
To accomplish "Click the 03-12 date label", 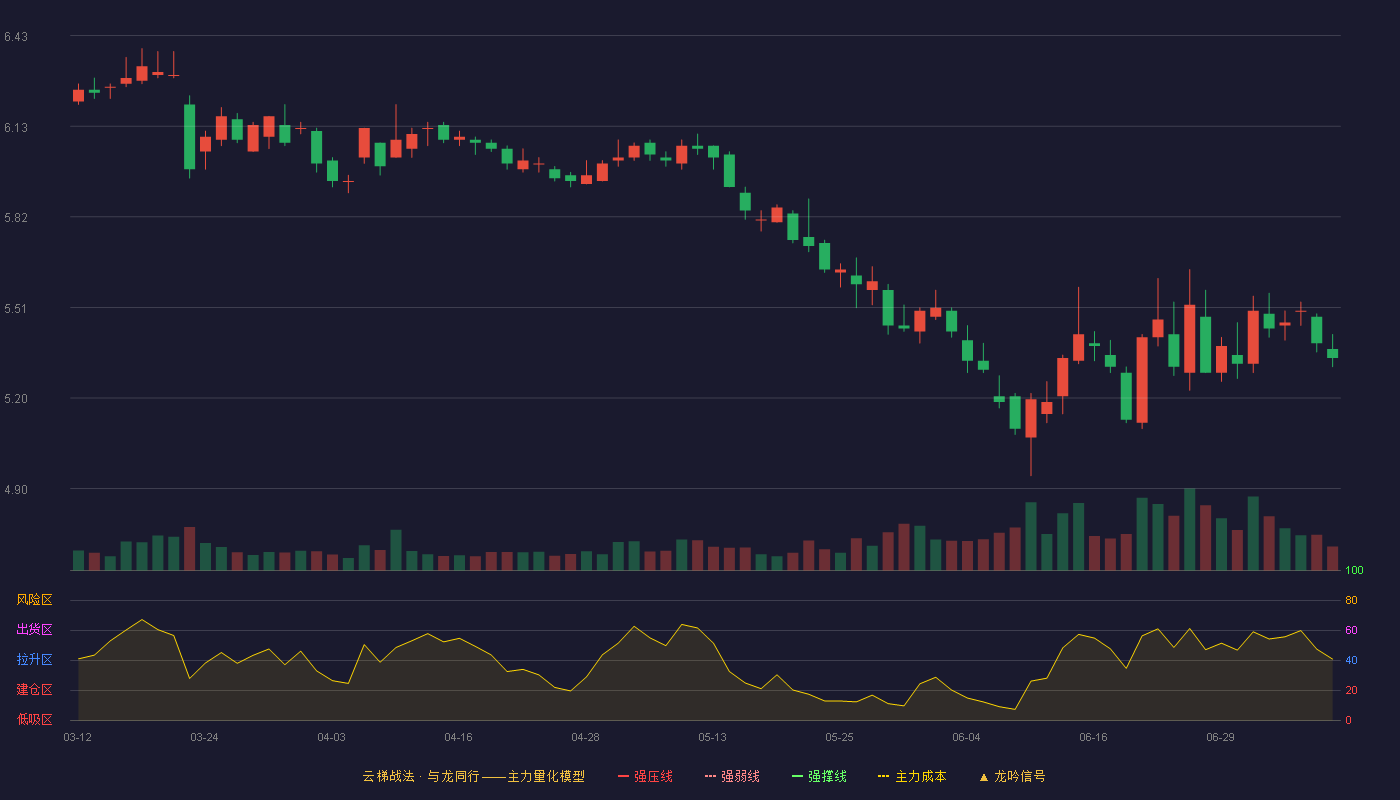I will point(78,737).
